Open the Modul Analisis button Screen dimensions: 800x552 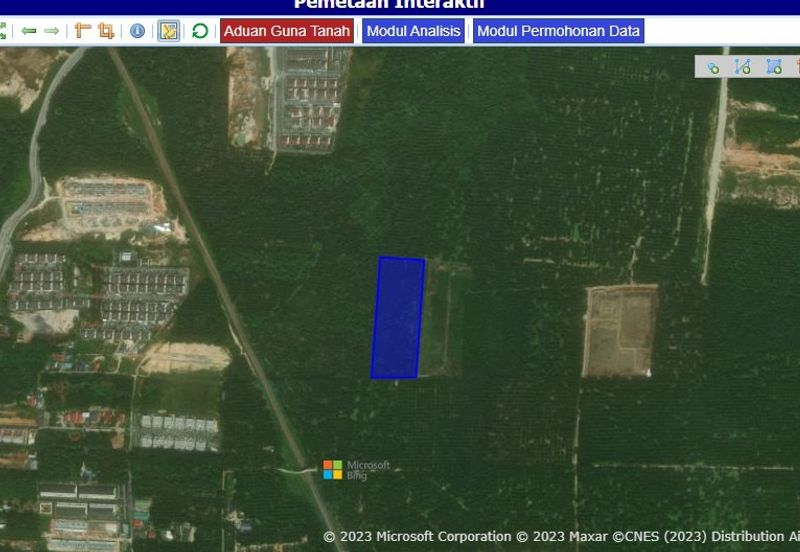pos(413,31)
